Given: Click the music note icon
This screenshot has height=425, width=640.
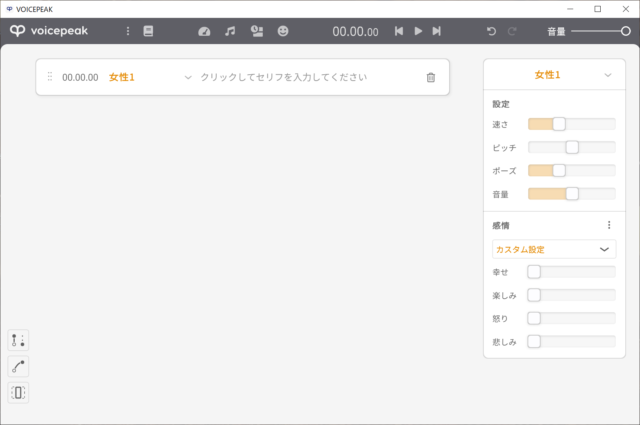Looking at the screenshot, I should point(230,31).
